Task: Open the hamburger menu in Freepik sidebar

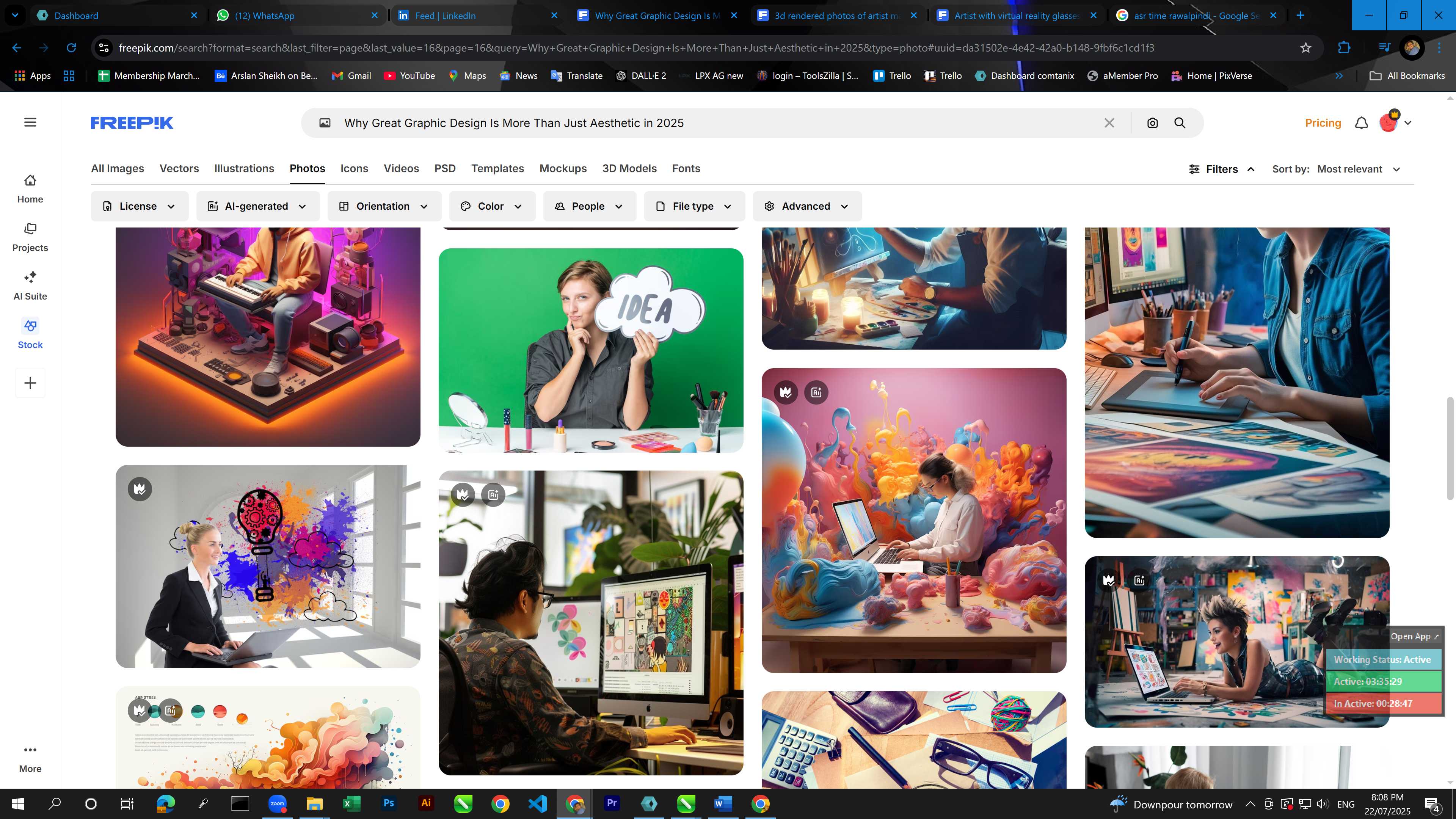Action: click(x=30, y=122)
